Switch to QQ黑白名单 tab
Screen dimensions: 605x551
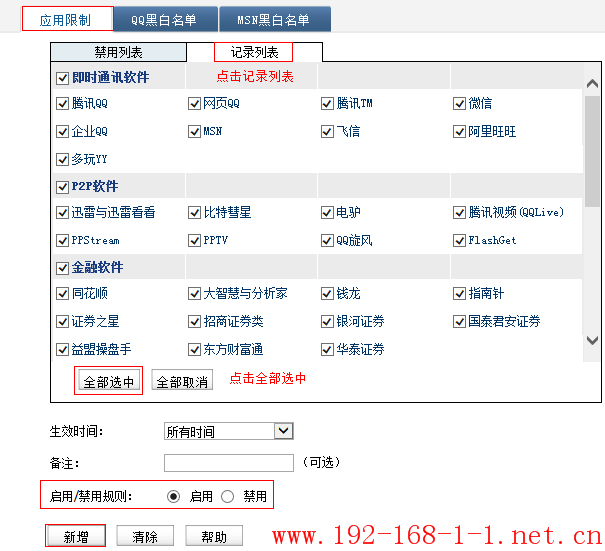[x=166, y=19]
